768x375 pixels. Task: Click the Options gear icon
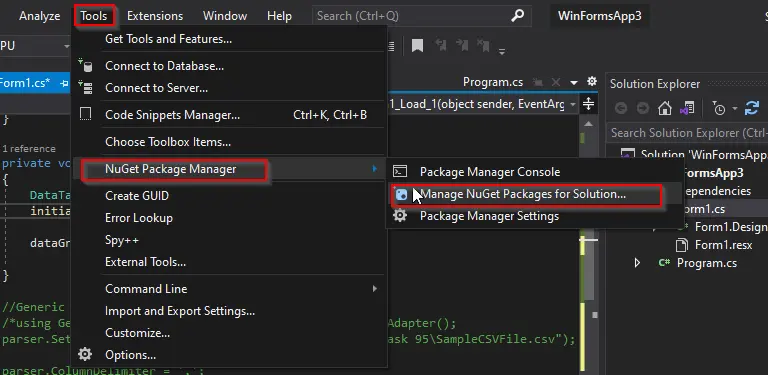(x=85, y=354)
